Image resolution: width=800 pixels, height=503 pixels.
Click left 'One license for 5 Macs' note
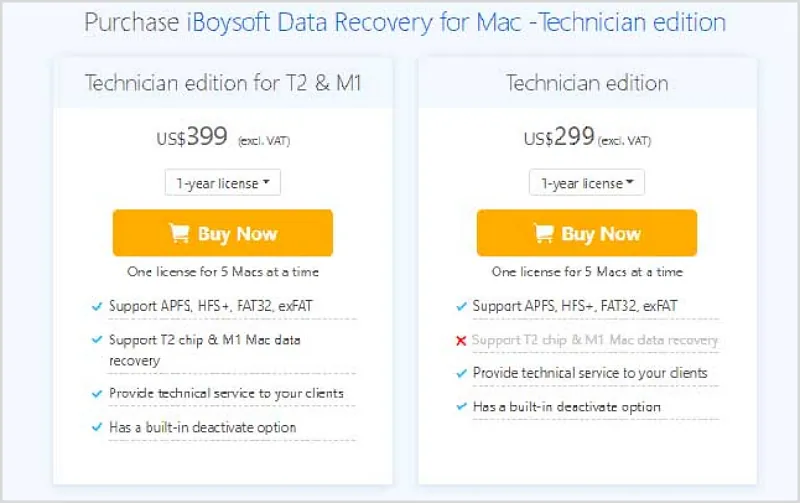[x=223, y=271]
